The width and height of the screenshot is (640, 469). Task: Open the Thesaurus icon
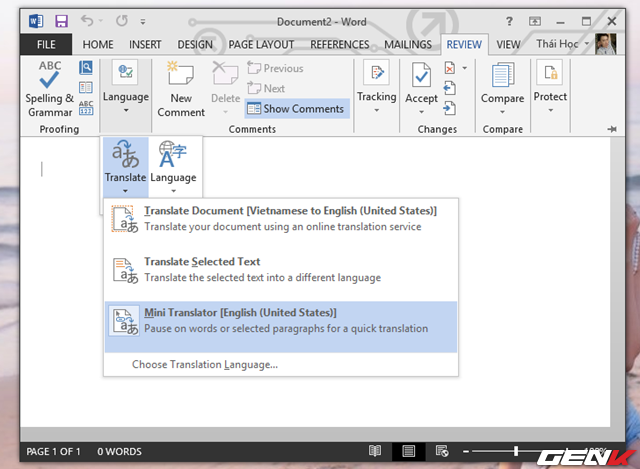point(86,87)
